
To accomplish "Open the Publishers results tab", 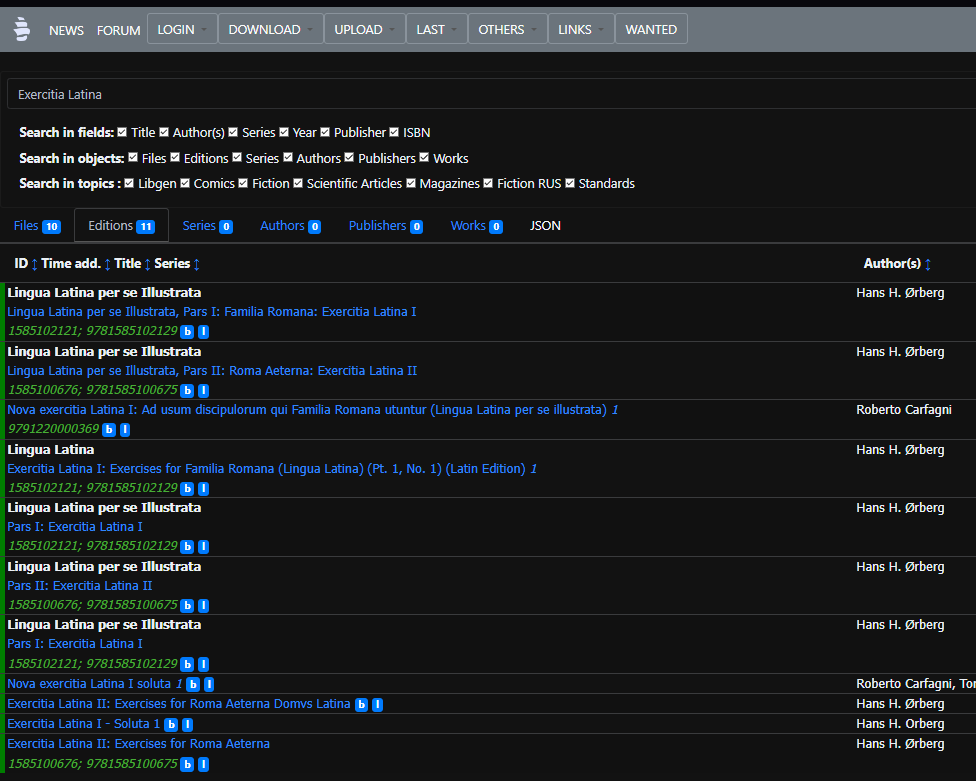I will [386, 226].
